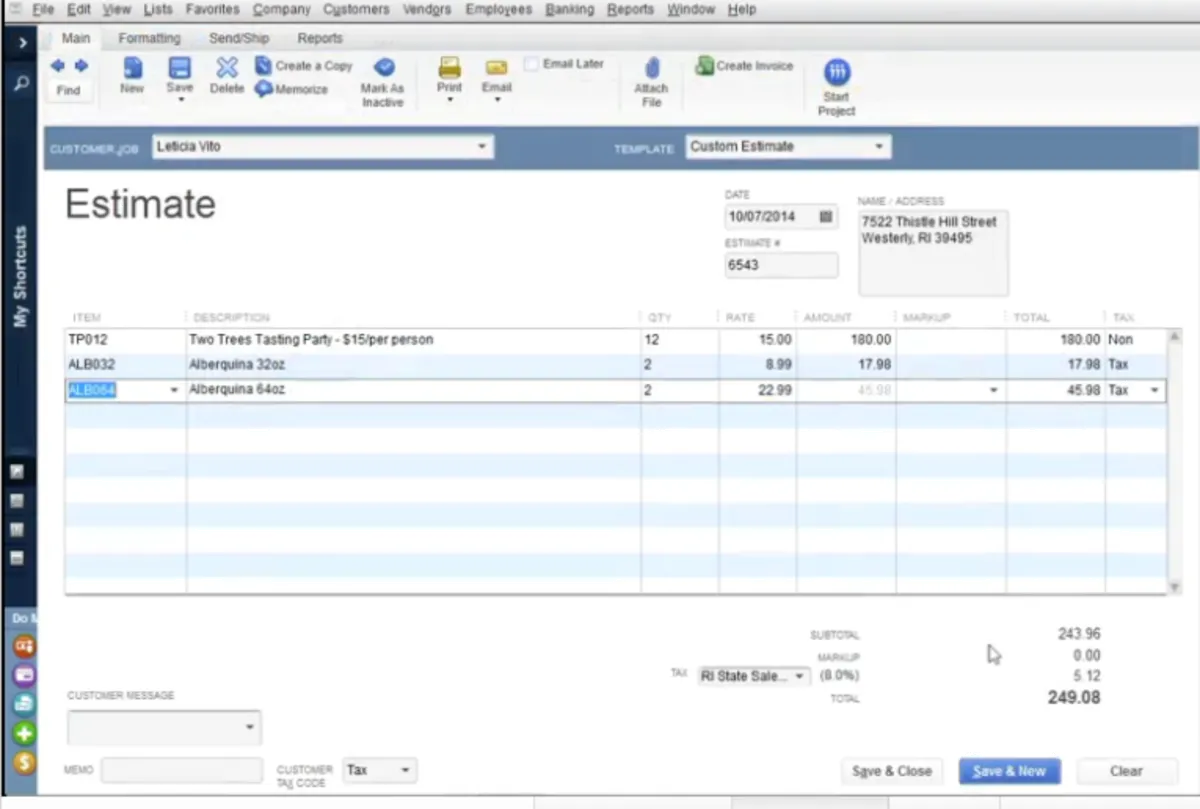Expand the Customer:Job dropdown for Leticia Vito

point(481,147)
